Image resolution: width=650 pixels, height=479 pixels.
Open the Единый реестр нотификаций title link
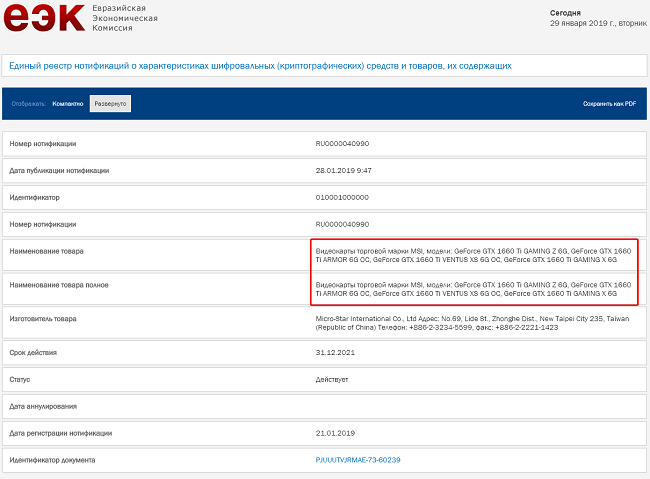[x=260, y=66]
